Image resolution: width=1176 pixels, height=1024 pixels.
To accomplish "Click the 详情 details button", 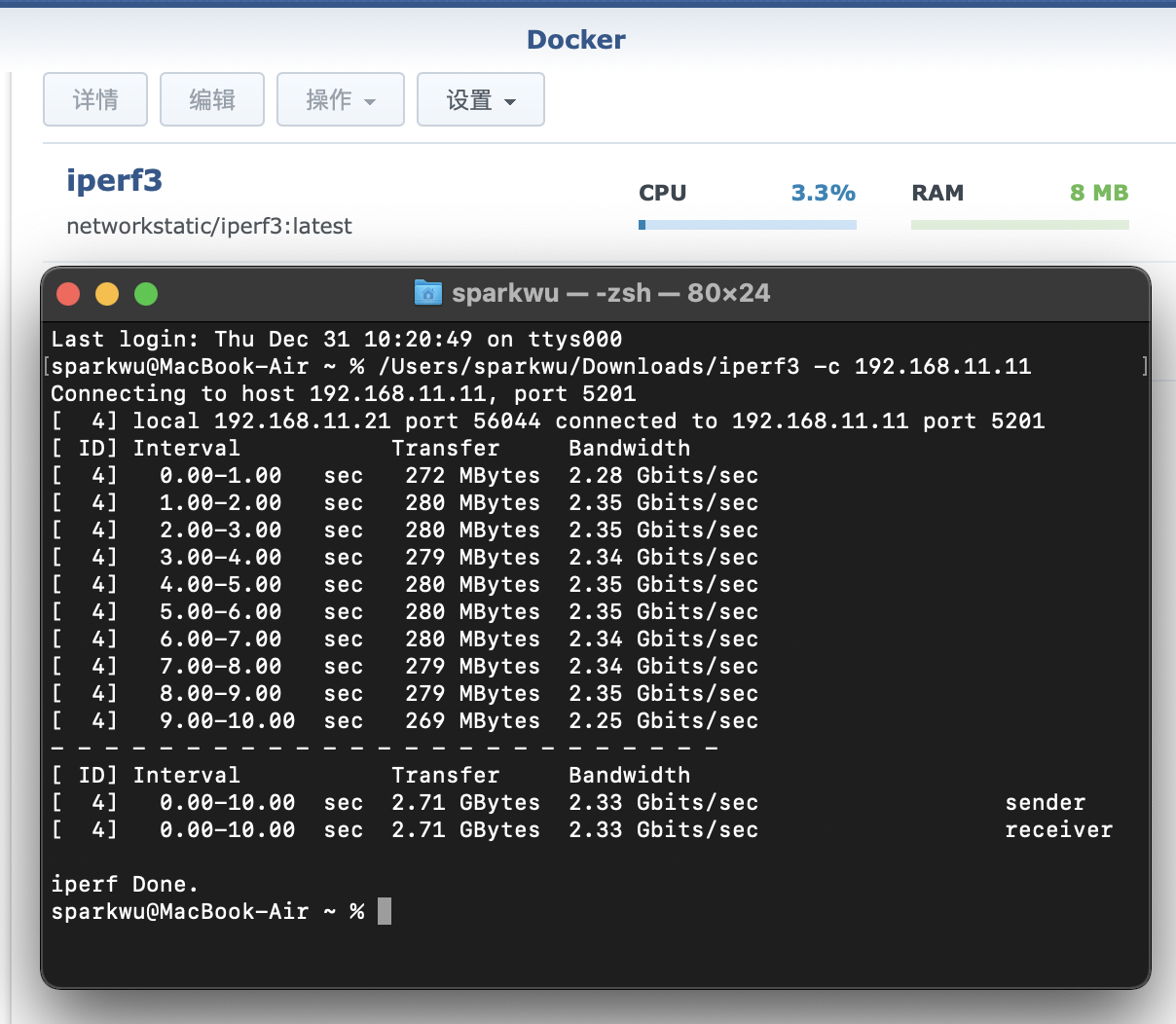I will click(95, 99).
